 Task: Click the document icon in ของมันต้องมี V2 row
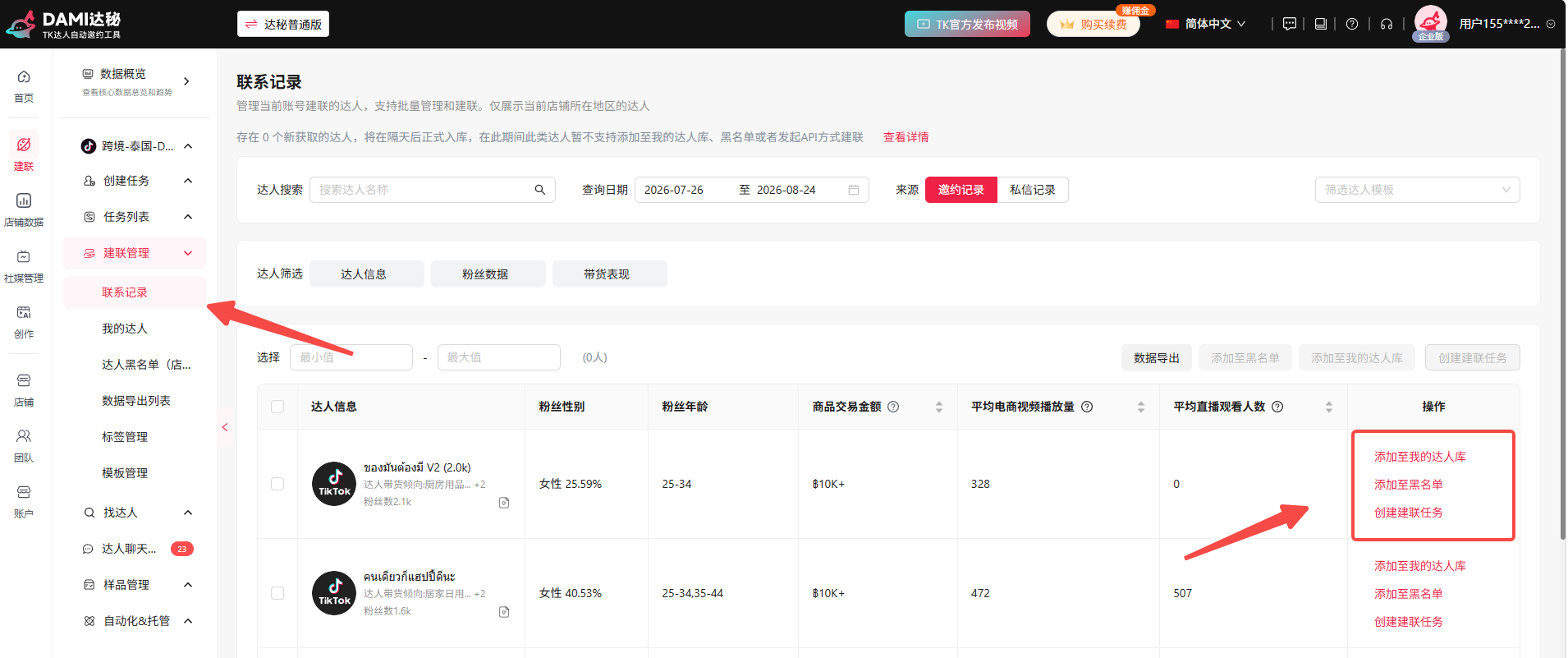point(504,503)
